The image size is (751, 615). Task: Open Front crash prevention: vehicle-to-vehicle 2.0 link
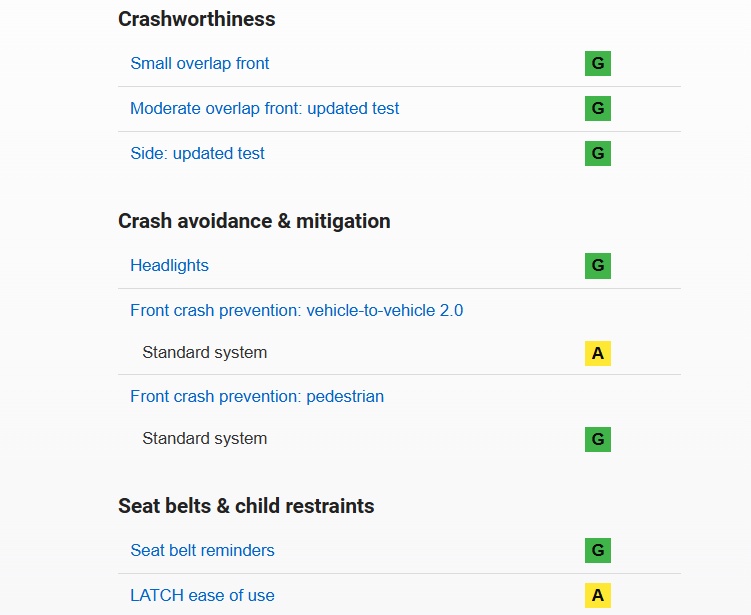(296, 310)
